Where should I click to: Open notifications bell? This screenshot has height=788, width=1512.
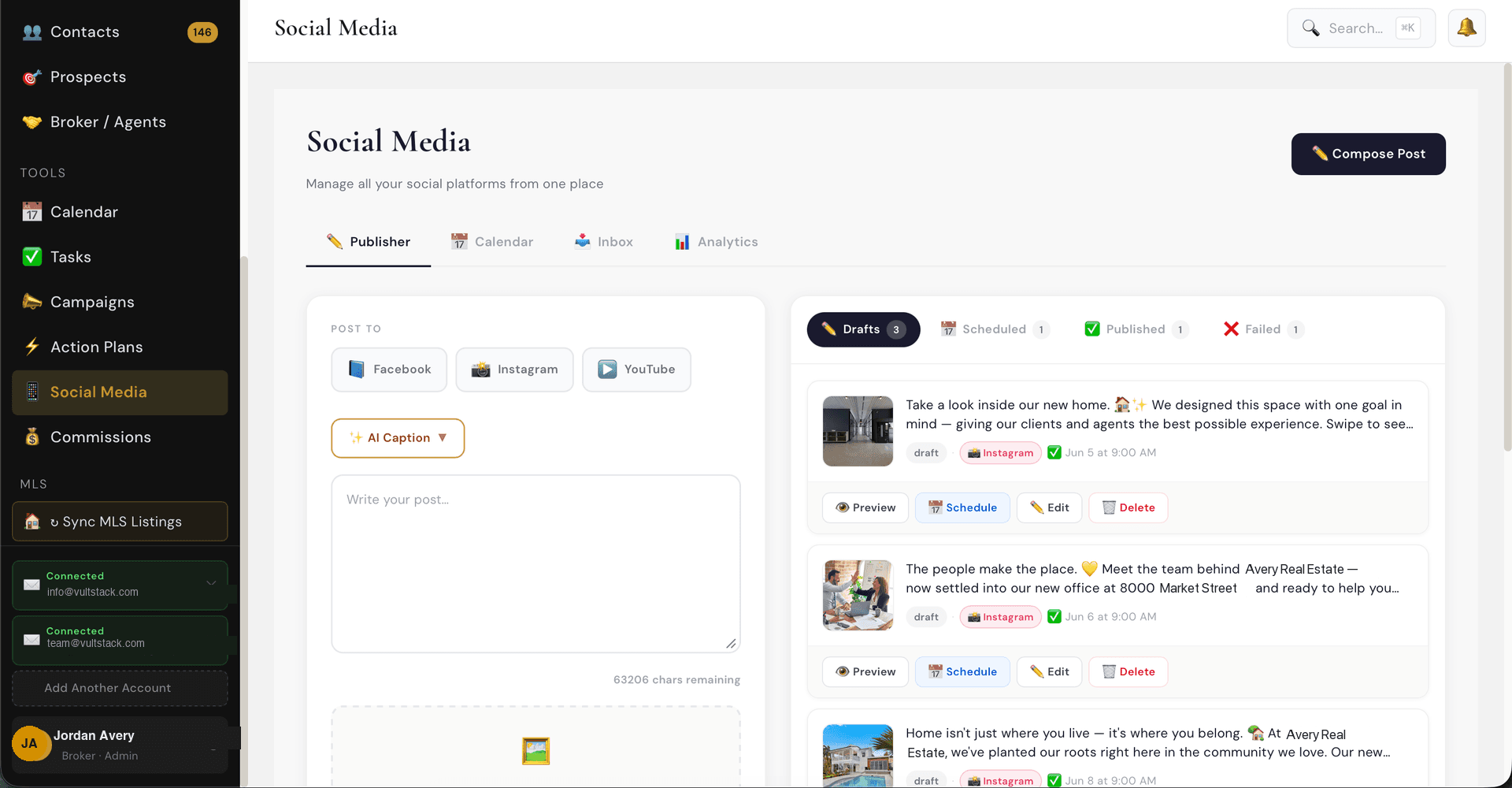click(x=1466, y=28)
